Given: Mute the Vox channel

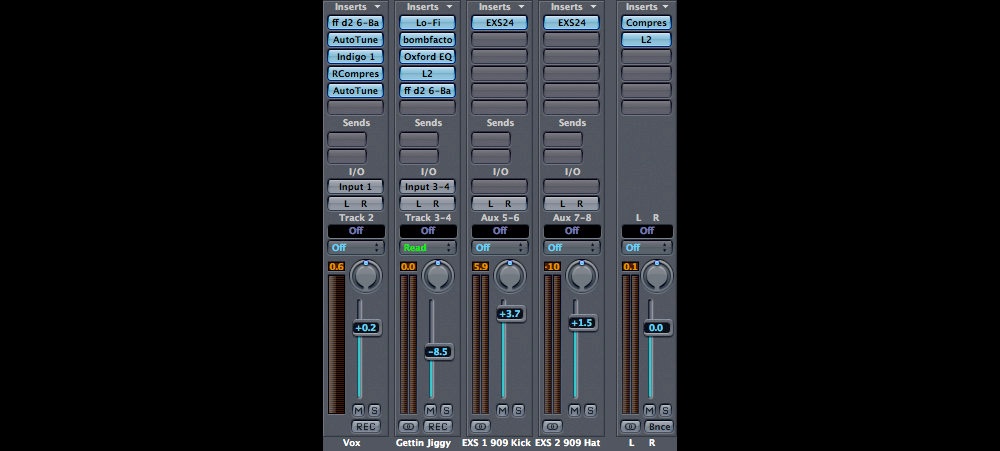Looking at the screenshot, I should [358, 410].
